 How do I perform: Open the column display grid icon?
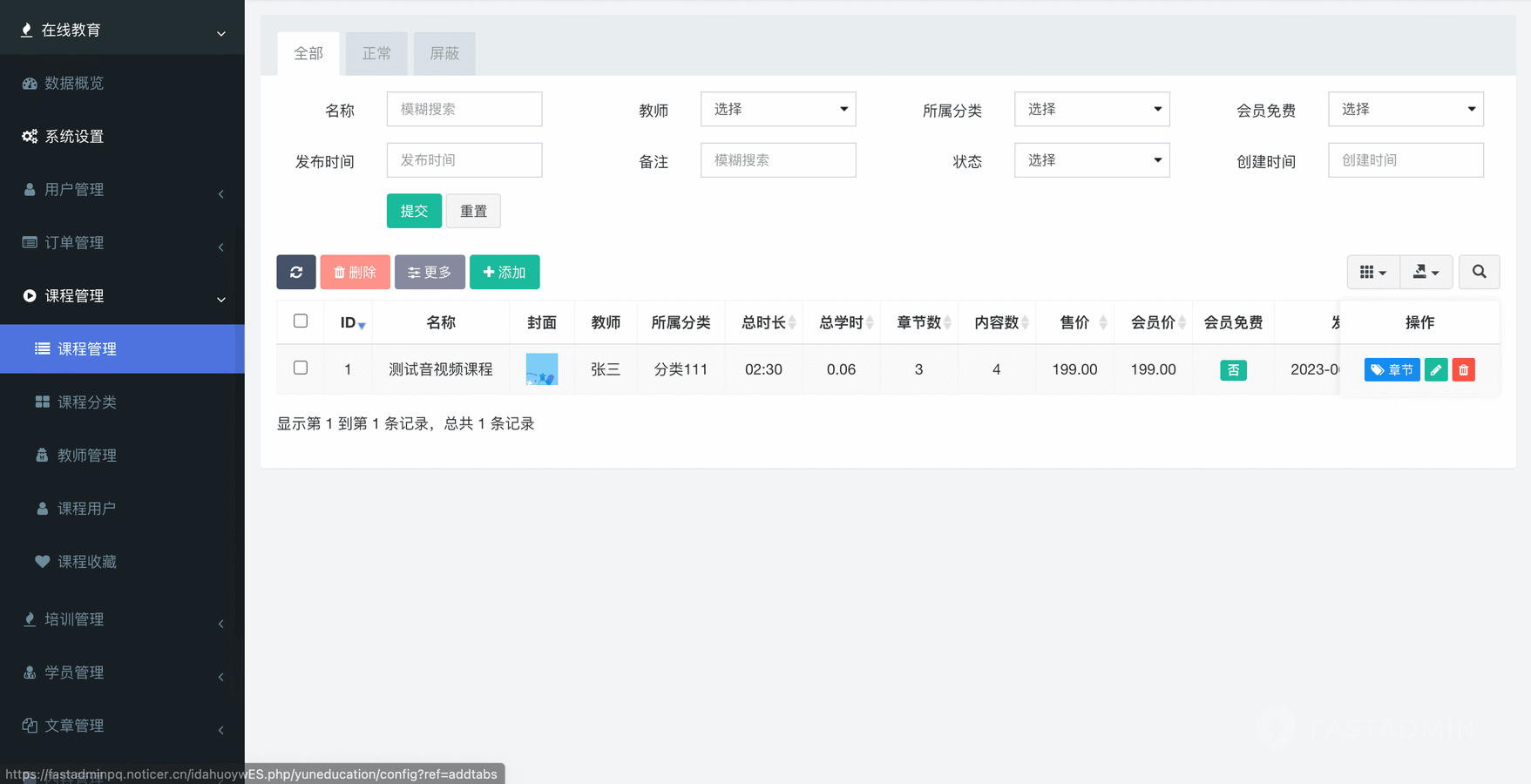1372,272
